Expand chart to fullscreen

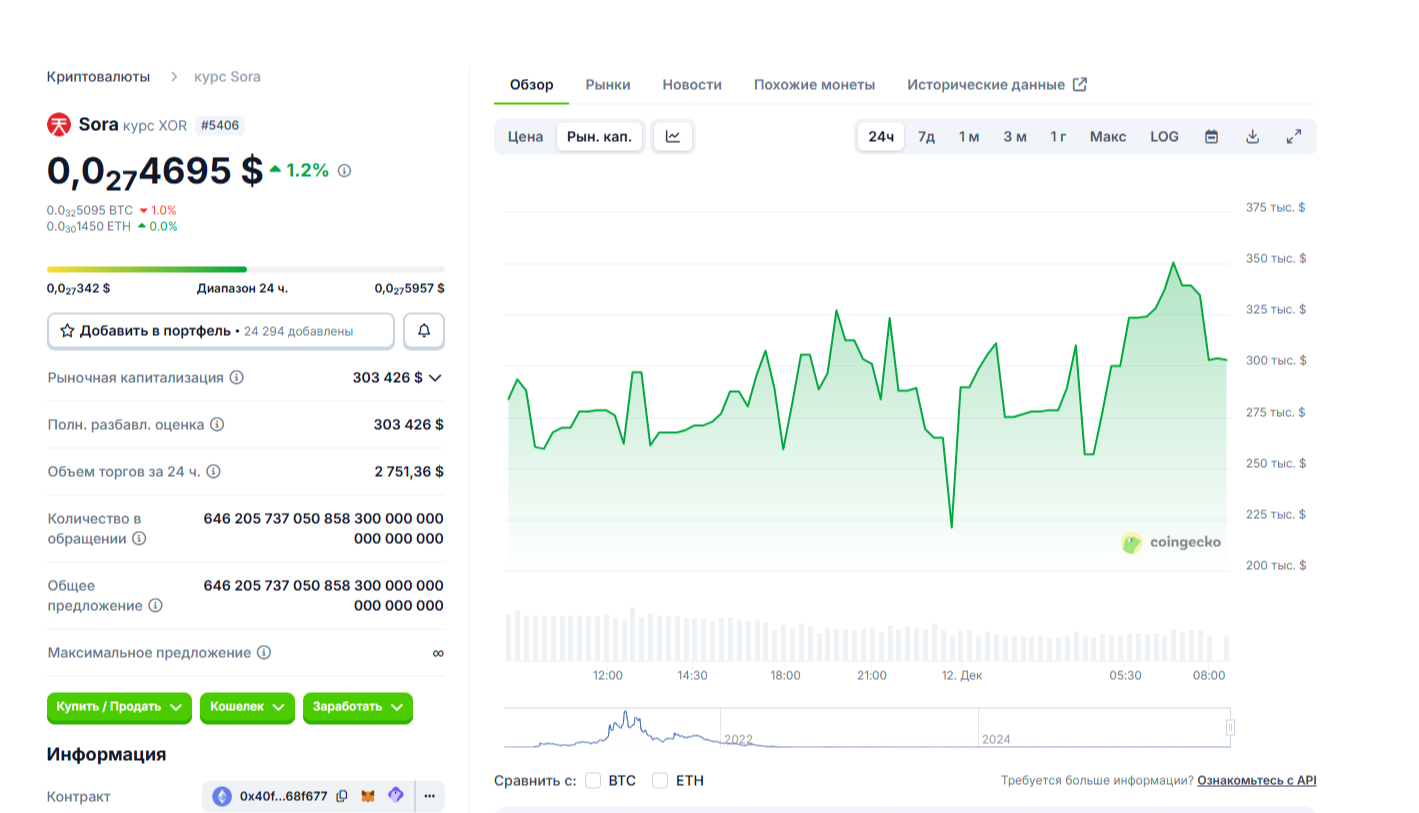coord(1293,137)
